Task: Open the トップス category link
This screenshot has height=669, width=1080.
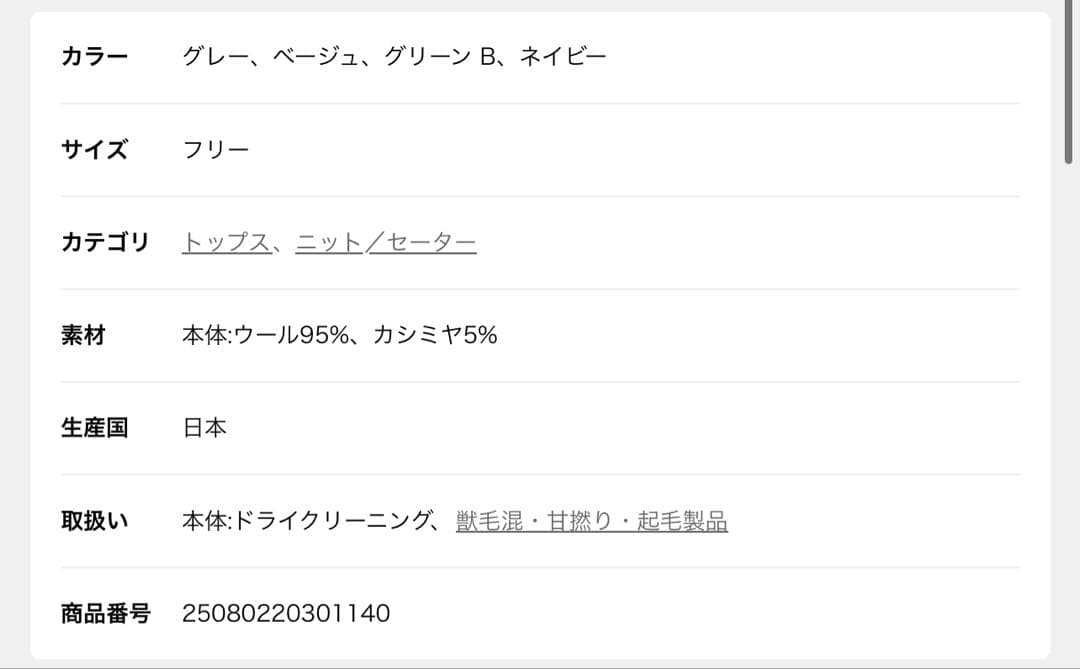Action: [x=225, y=242]
